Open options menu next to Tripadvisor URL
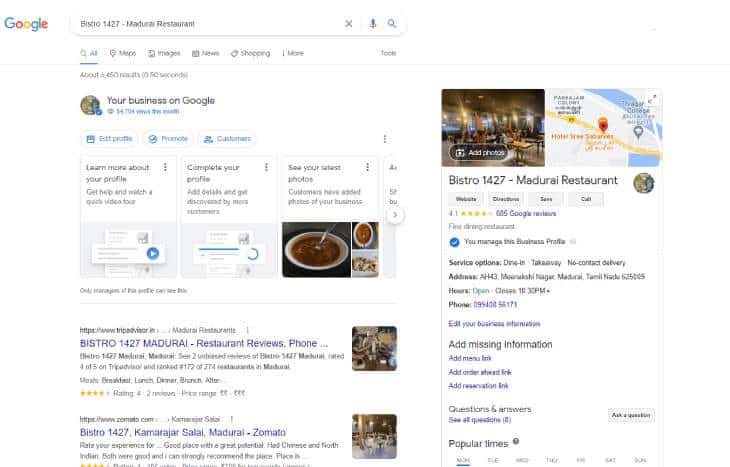This screenshot has height=467, width=730. pyautogui.click(x=247, y=330)
